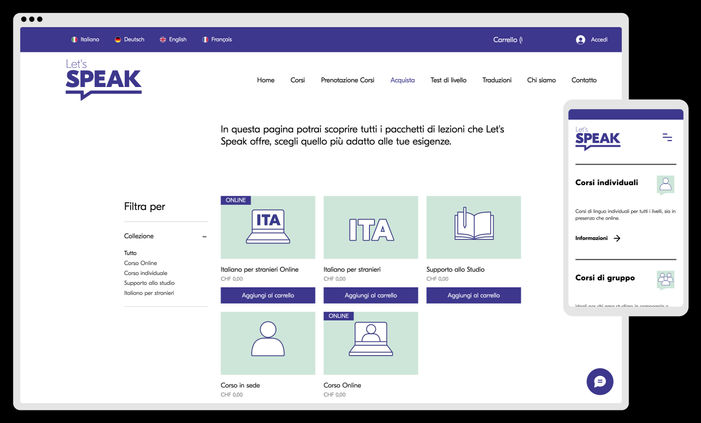Open the Carrello shopping cart
Screen dimensions: 701x423
507,40
